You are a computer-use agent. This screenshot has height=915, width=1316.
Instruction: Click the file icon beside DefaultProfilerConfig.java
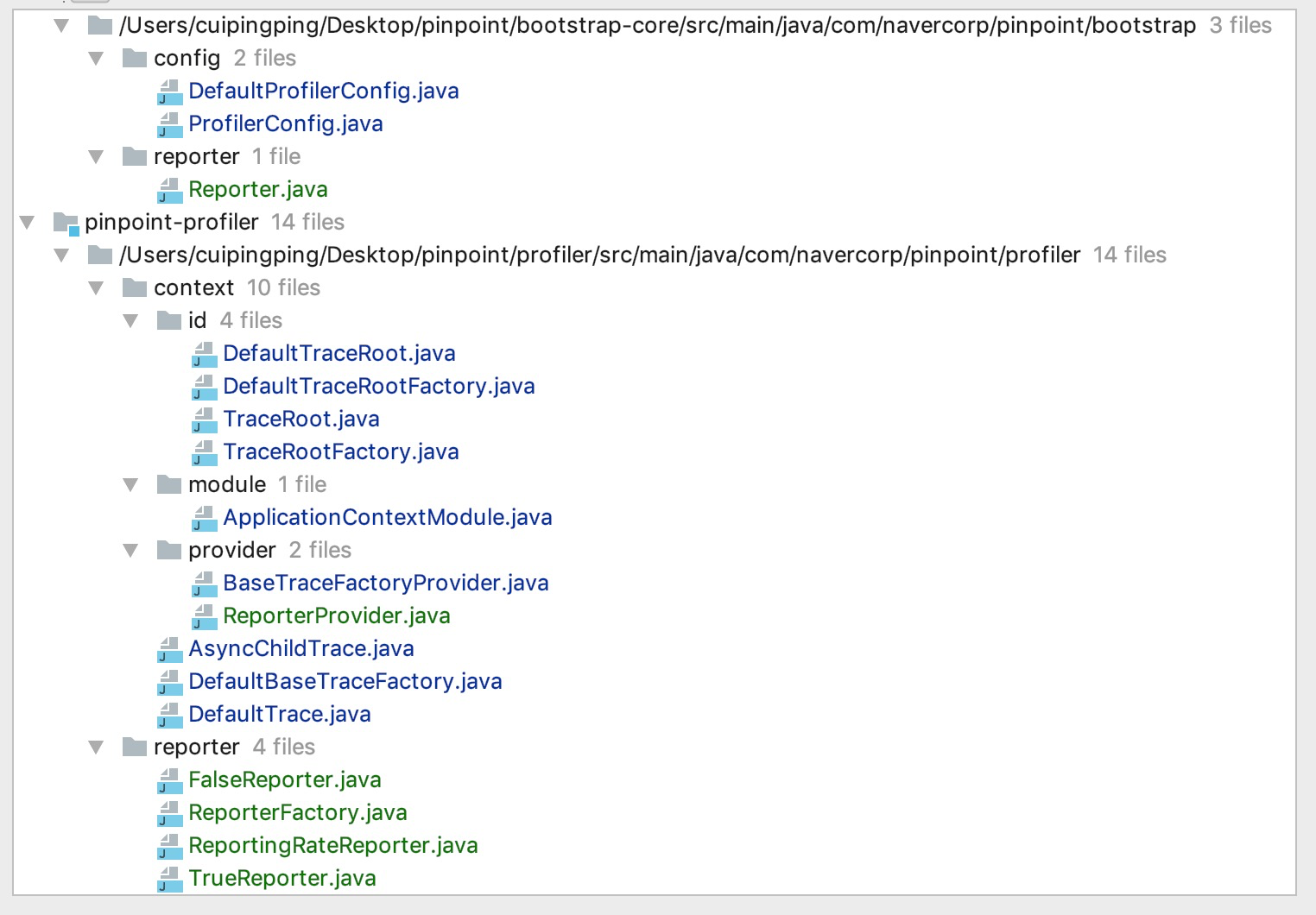pos(170,91)
